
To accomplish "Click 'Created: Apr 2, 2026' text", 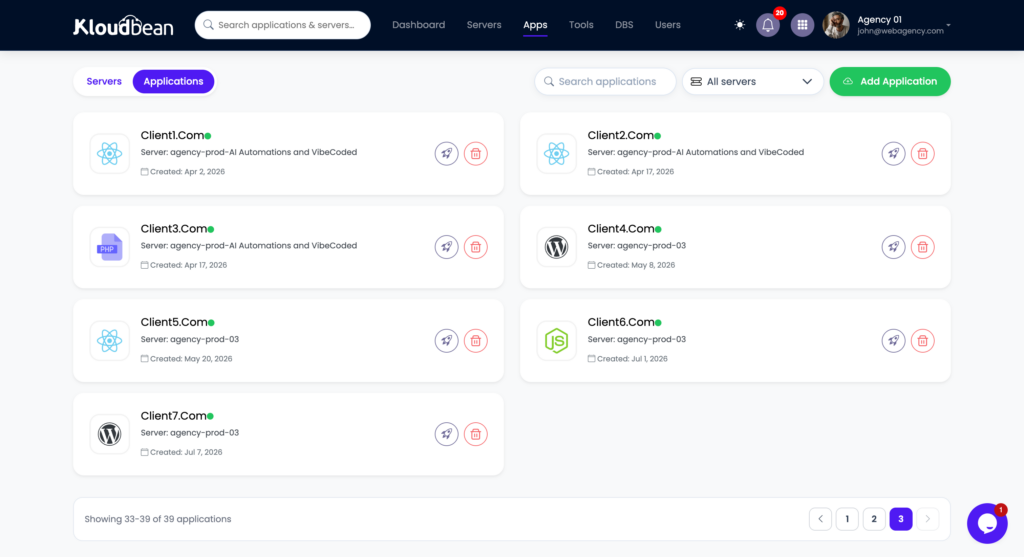I will (x=187, y=172).
